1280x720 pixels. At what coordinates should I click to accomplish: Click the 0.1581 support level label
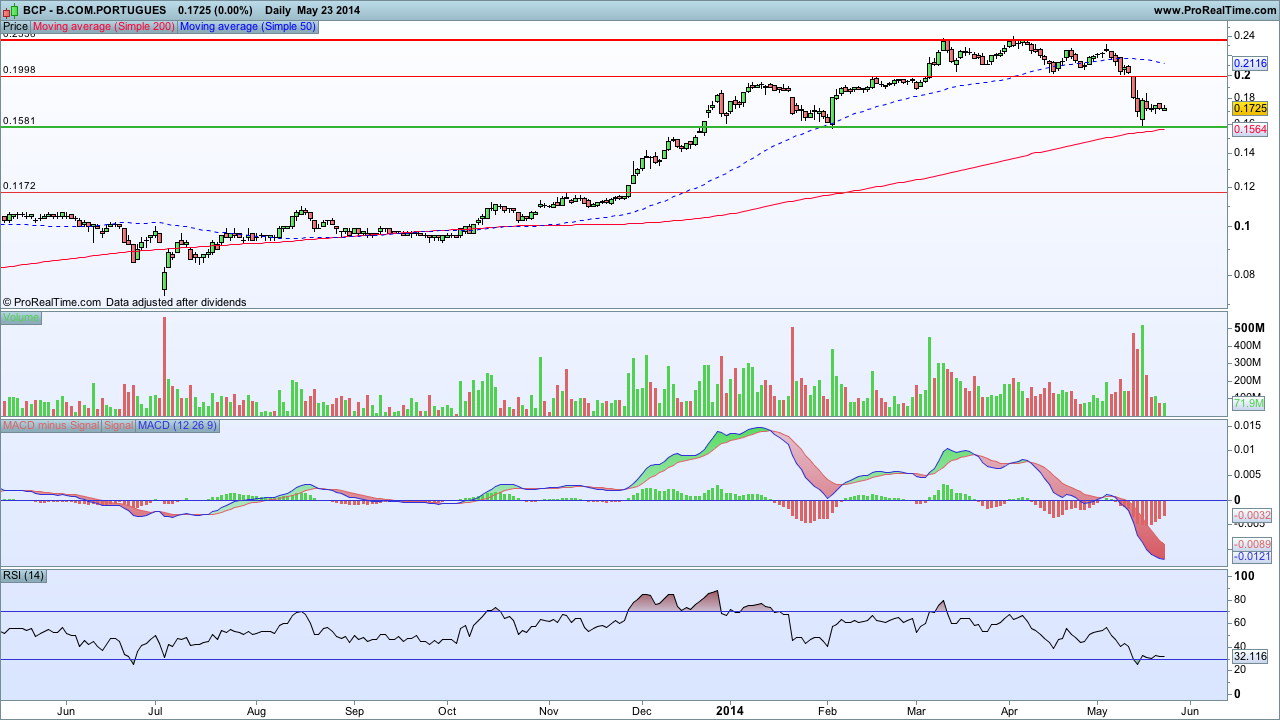click(20, 121)
